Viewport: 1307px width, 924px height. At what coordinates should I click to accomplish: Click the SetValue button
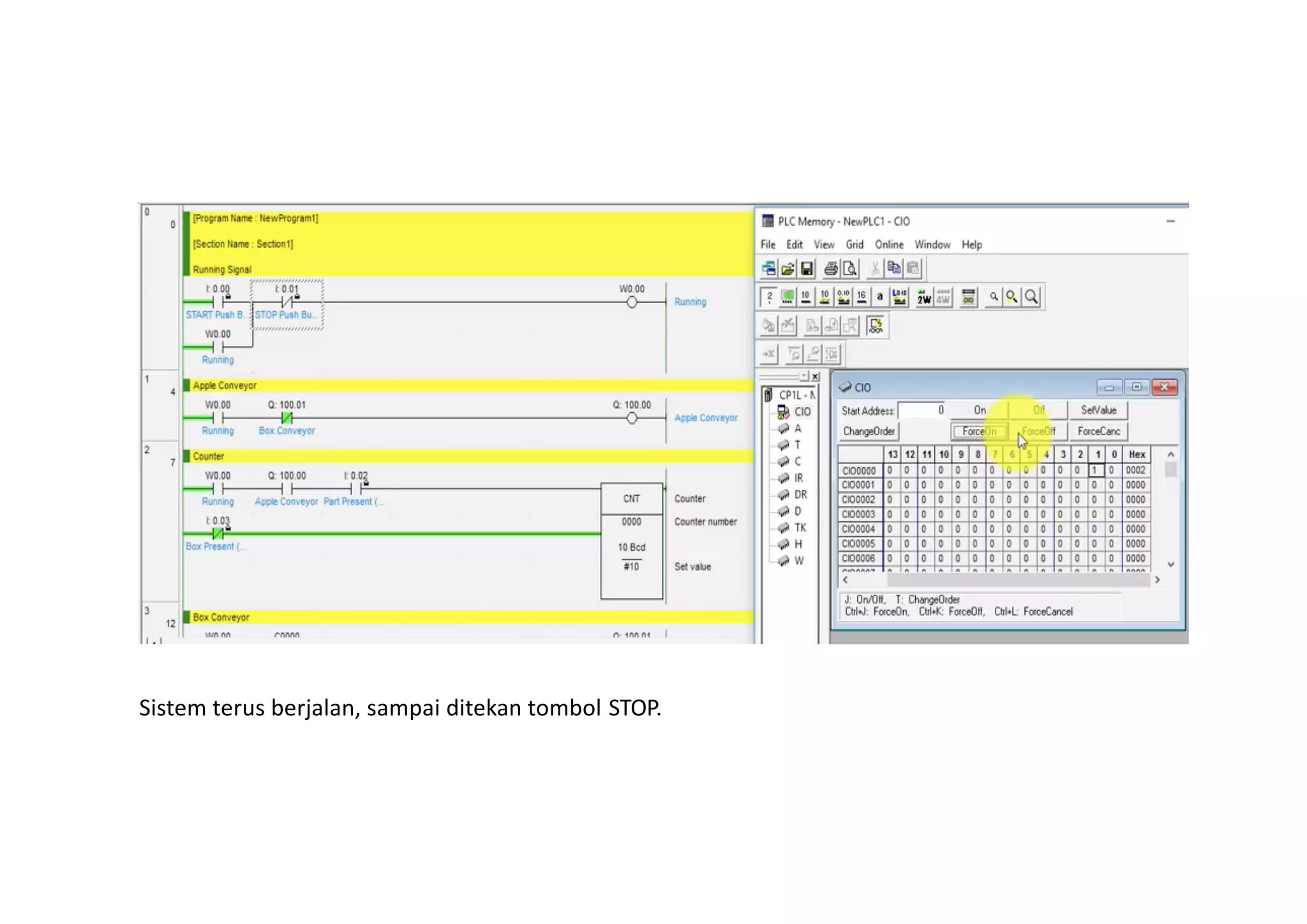(1098, 410)
